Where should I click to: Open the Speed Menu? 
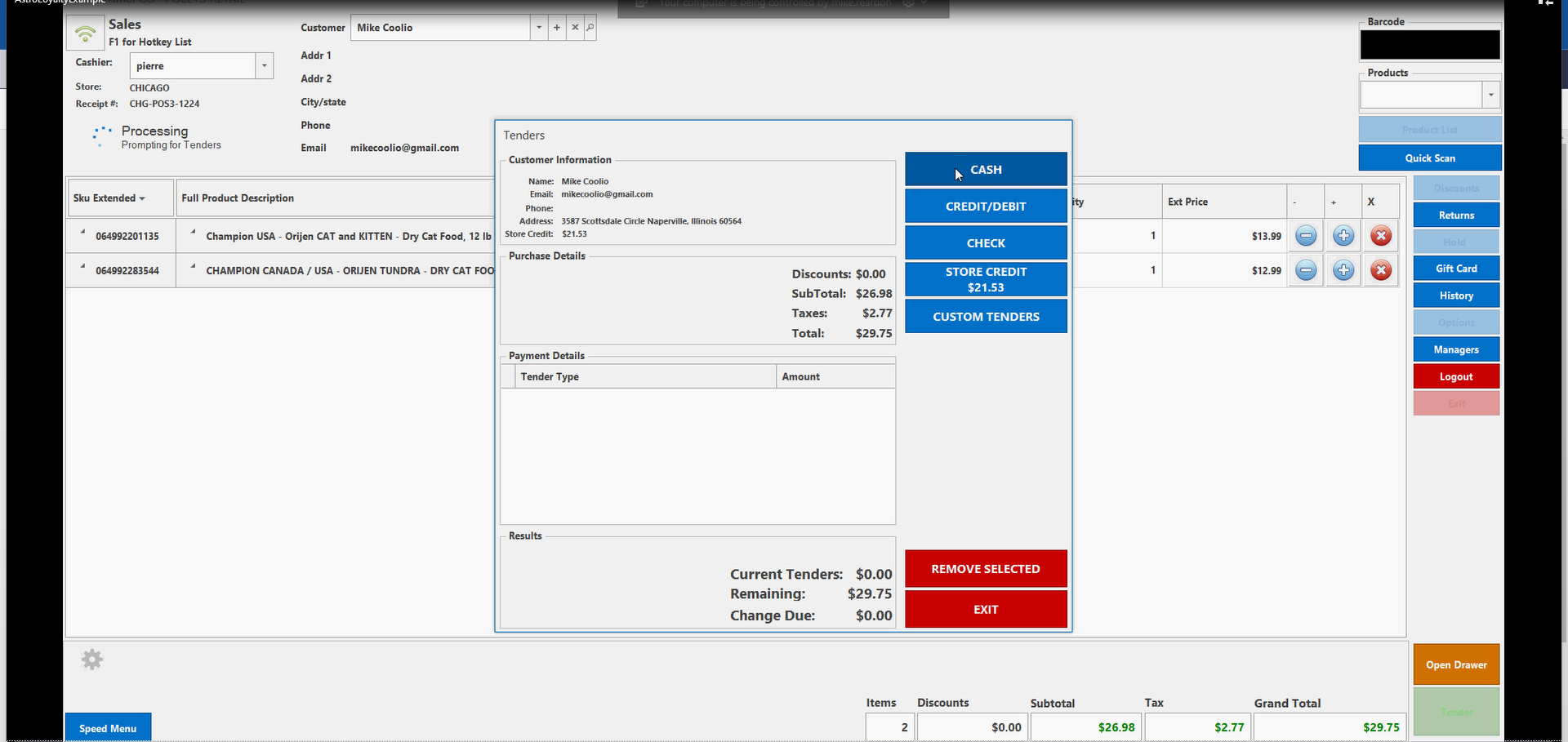[108, 728]
